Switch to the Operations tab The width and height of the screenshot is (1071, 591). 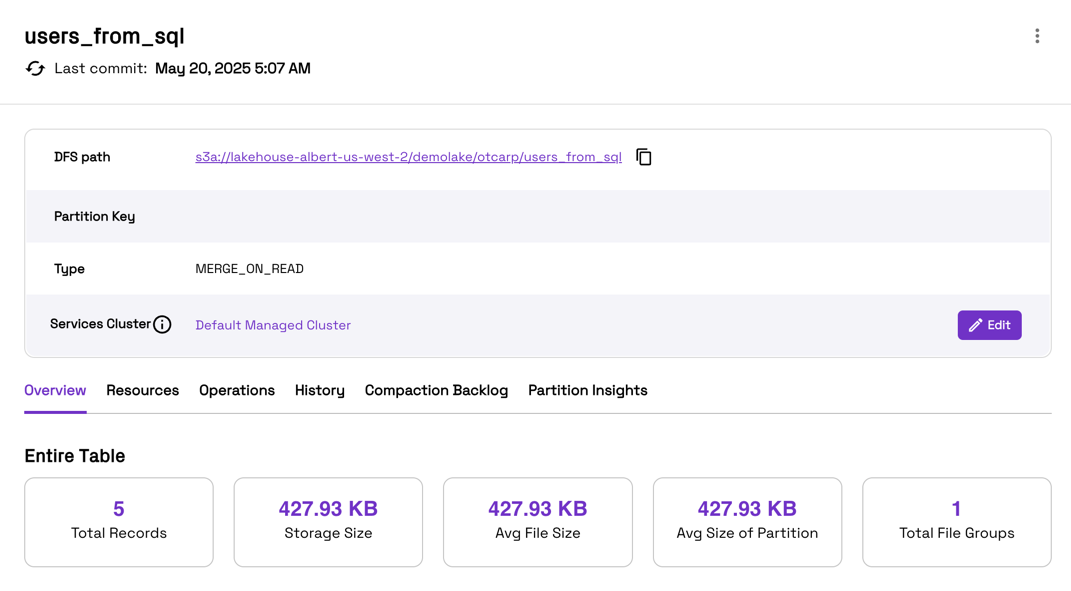coord(237,390)
